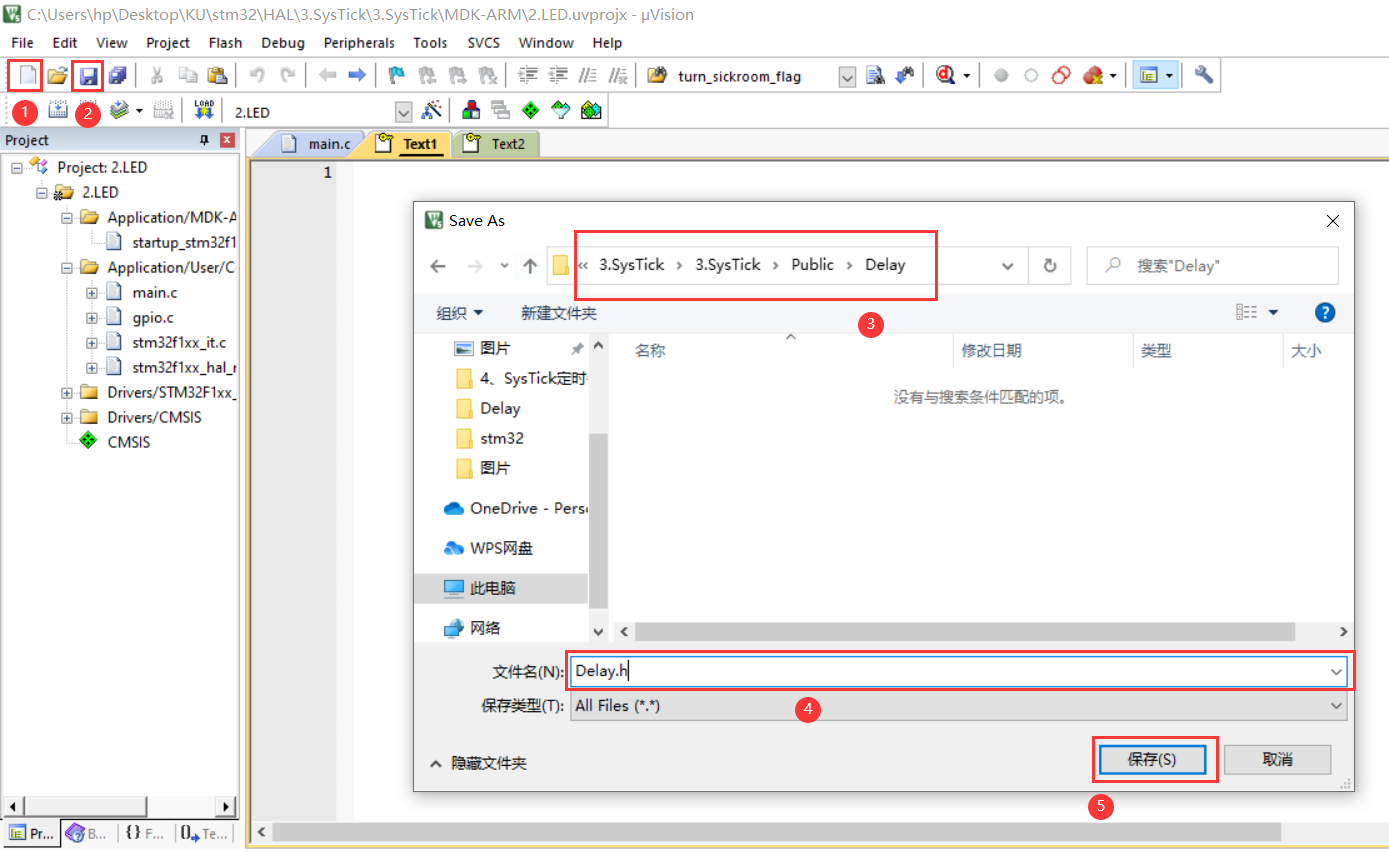1389x852 pixels.
Task: Open the 2.LED target selection dropdown
Action: pyautogui.click(x=404, y=111)
